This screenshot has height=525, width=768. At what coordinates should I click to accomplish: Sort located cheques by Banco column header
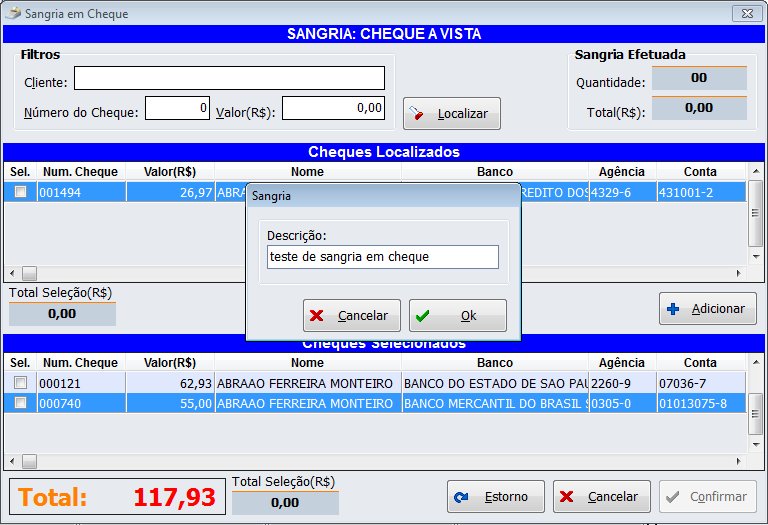pyautogui.click(x=494, y=172)
